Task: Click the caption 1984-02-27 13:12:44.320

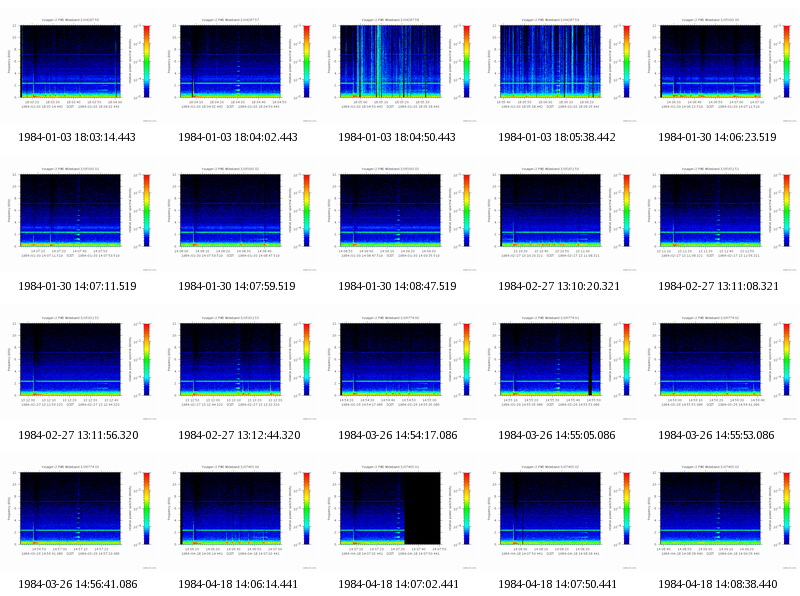Action: tap(239, 435)
